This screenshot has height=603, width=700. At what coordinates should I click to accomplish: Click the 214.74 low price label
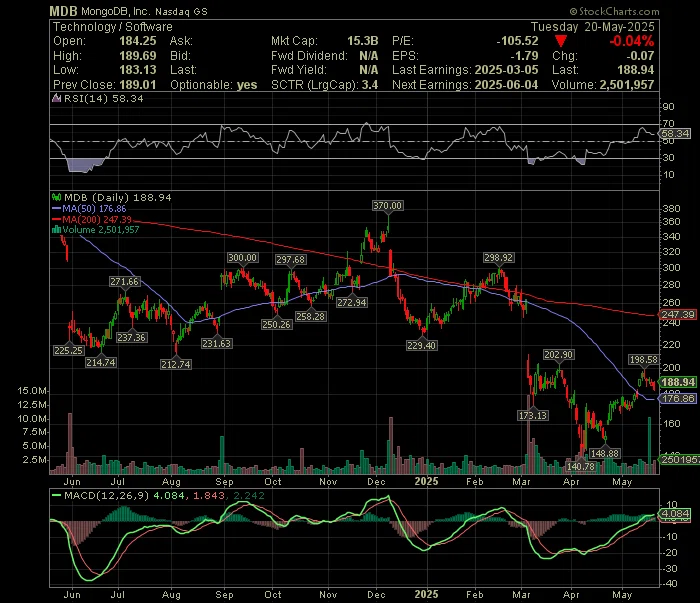[x=101, y=363]
